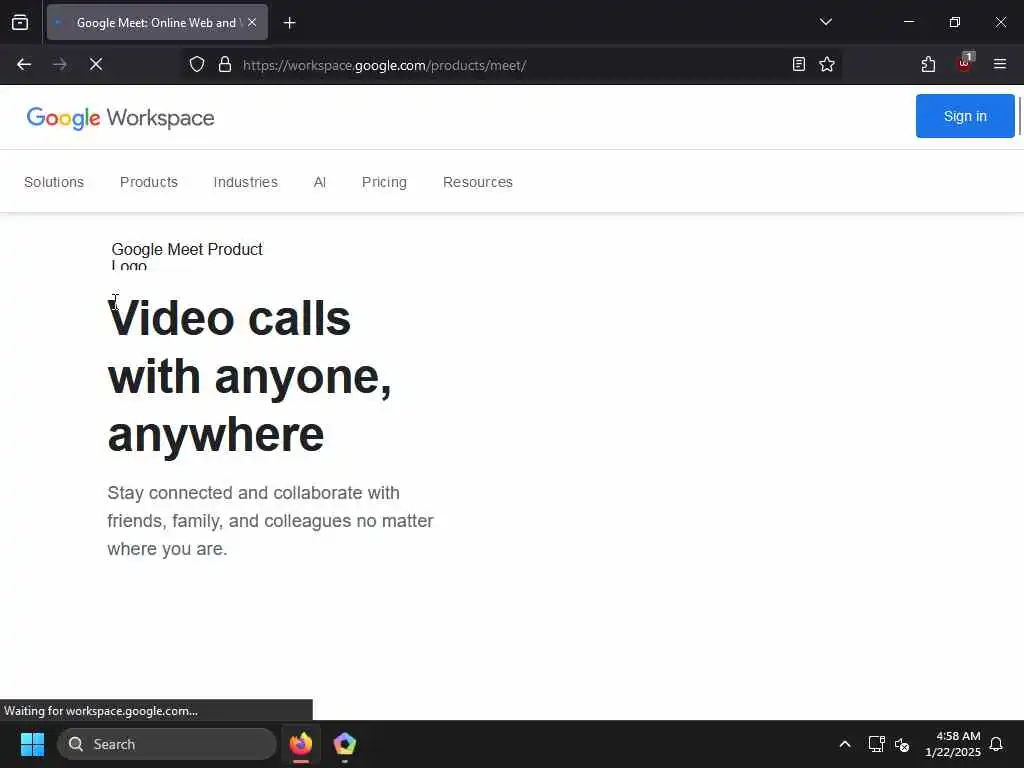Open the Windows Start menu
The width and height of the screenshot is (1024, 768).
[x=32, y=744]
